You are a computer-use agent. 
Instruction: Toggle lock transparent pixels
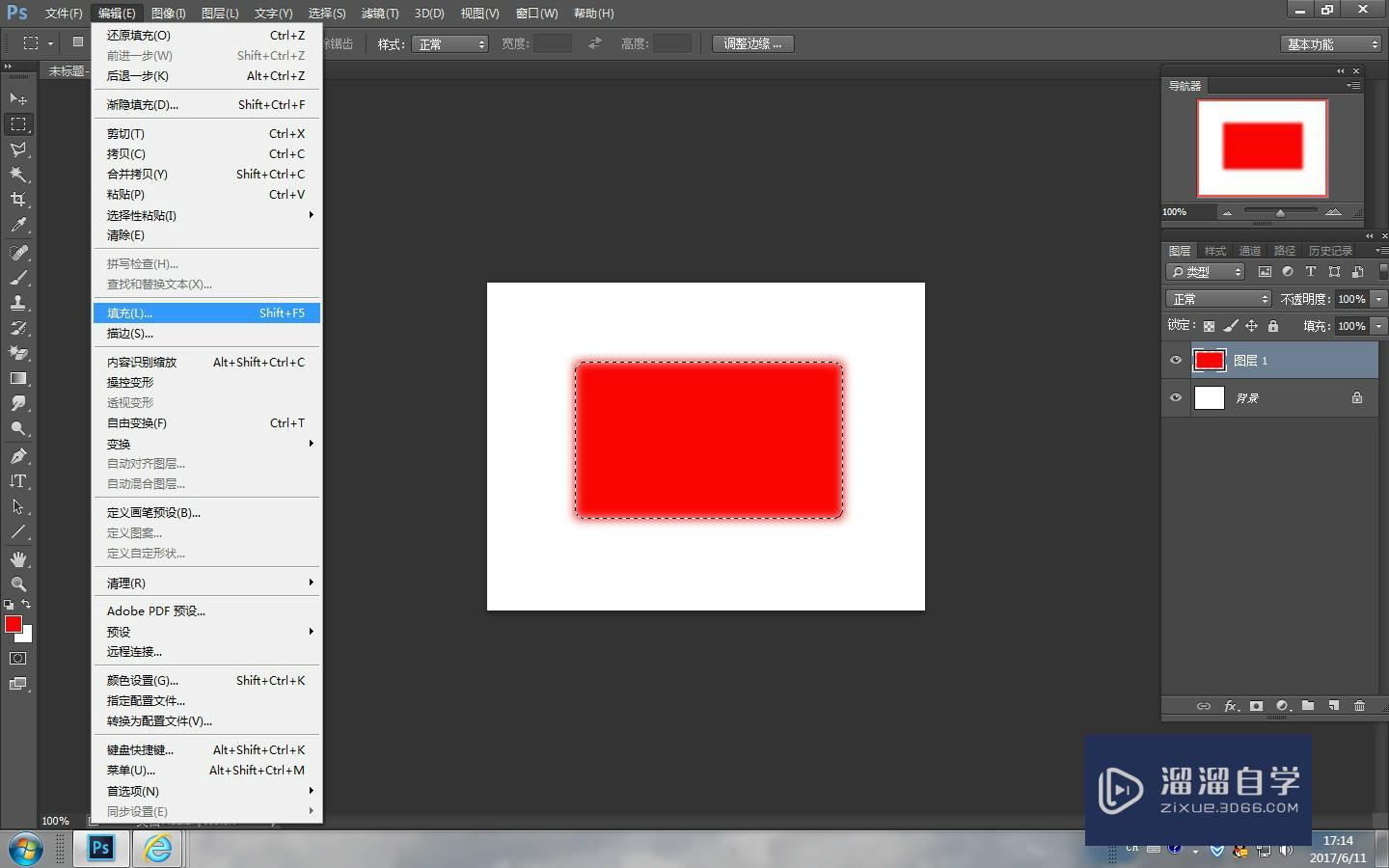click(1209, 326)
